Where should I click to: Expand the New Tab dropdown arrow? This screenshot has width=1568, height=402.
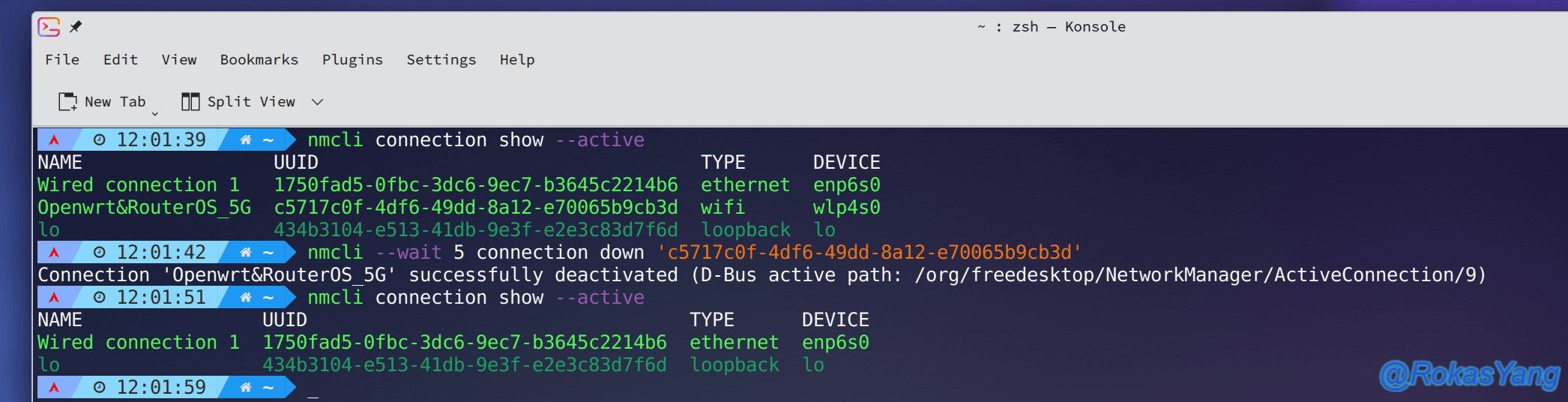155,114
